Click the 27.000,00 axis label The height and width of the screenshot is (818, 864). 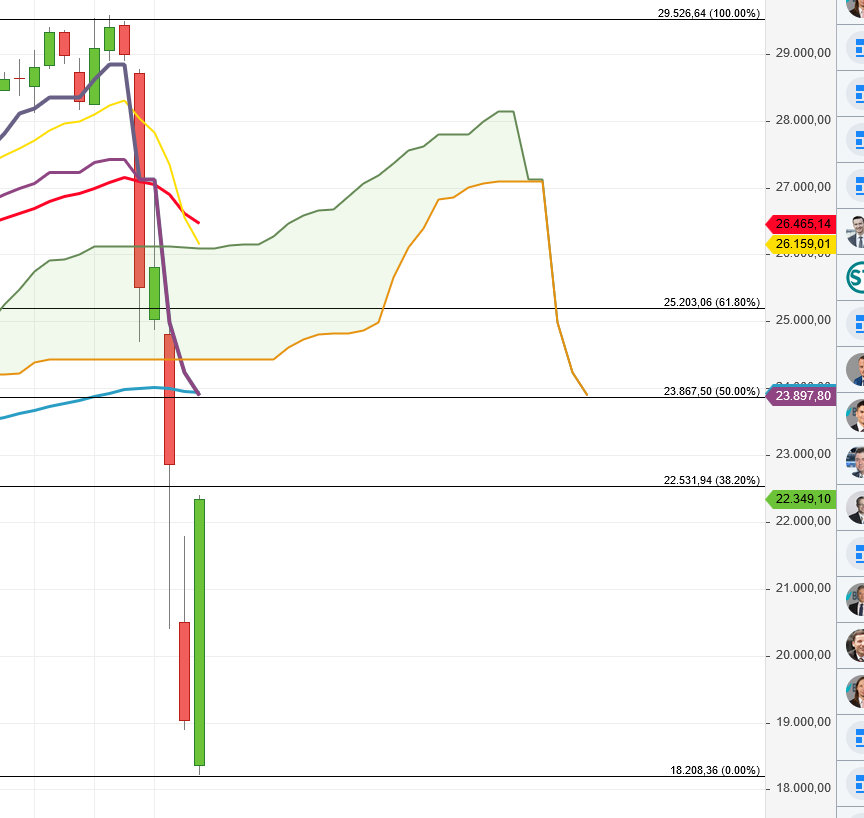[803, 187]
